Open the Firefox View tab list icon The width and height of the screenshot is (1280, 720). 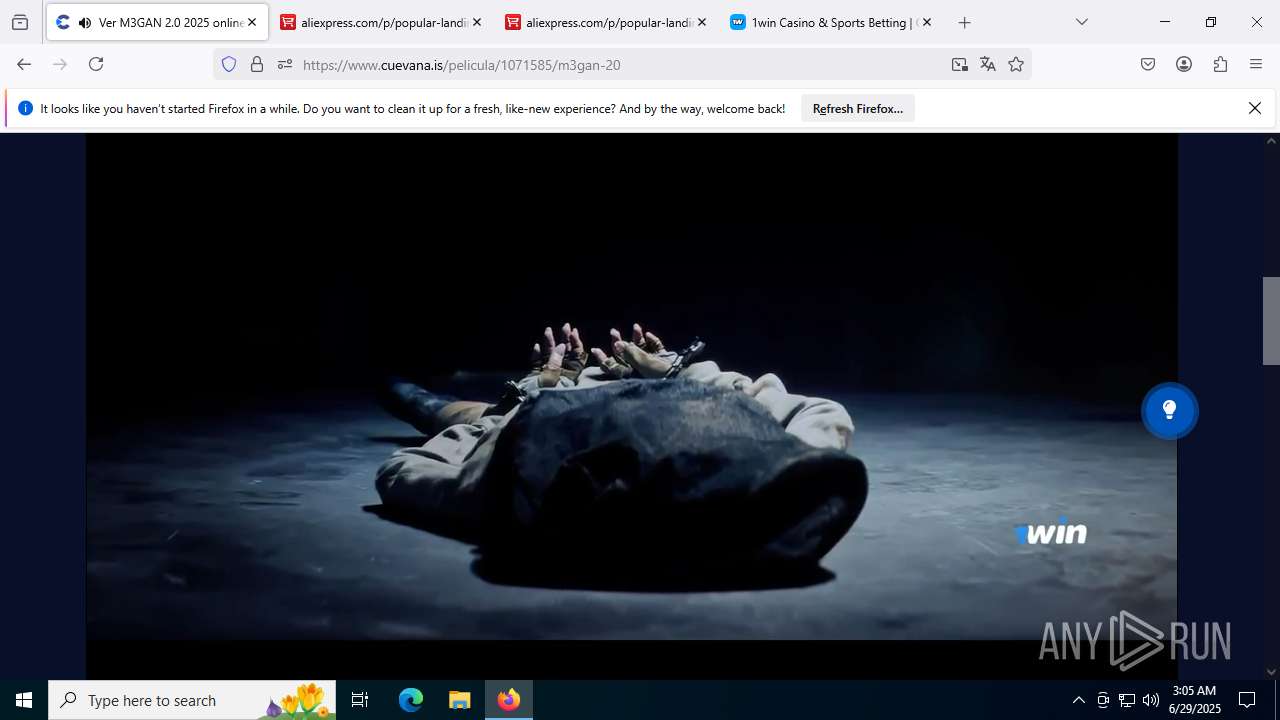point(20,22)
